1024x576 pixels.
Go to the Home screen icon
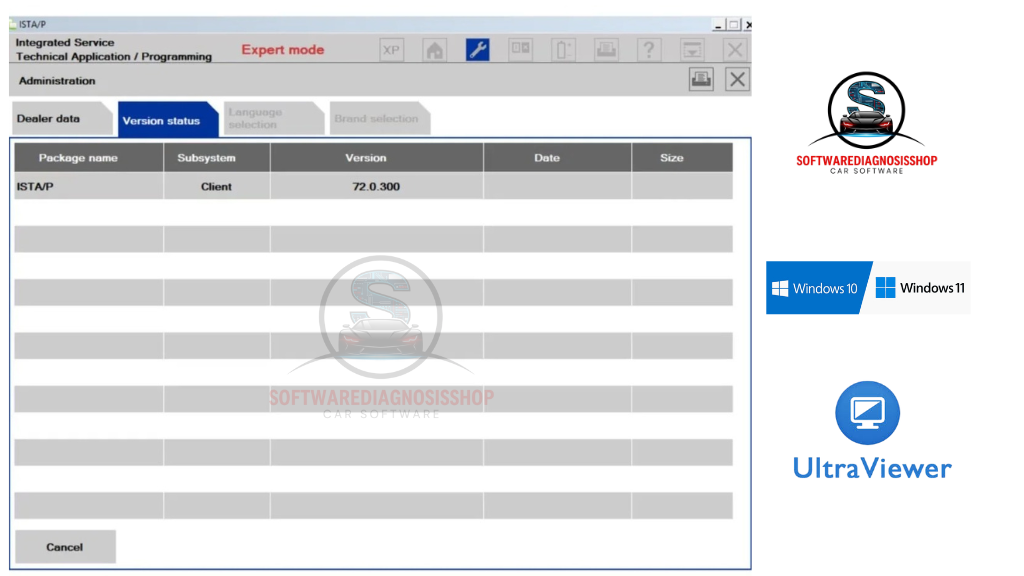434,50
